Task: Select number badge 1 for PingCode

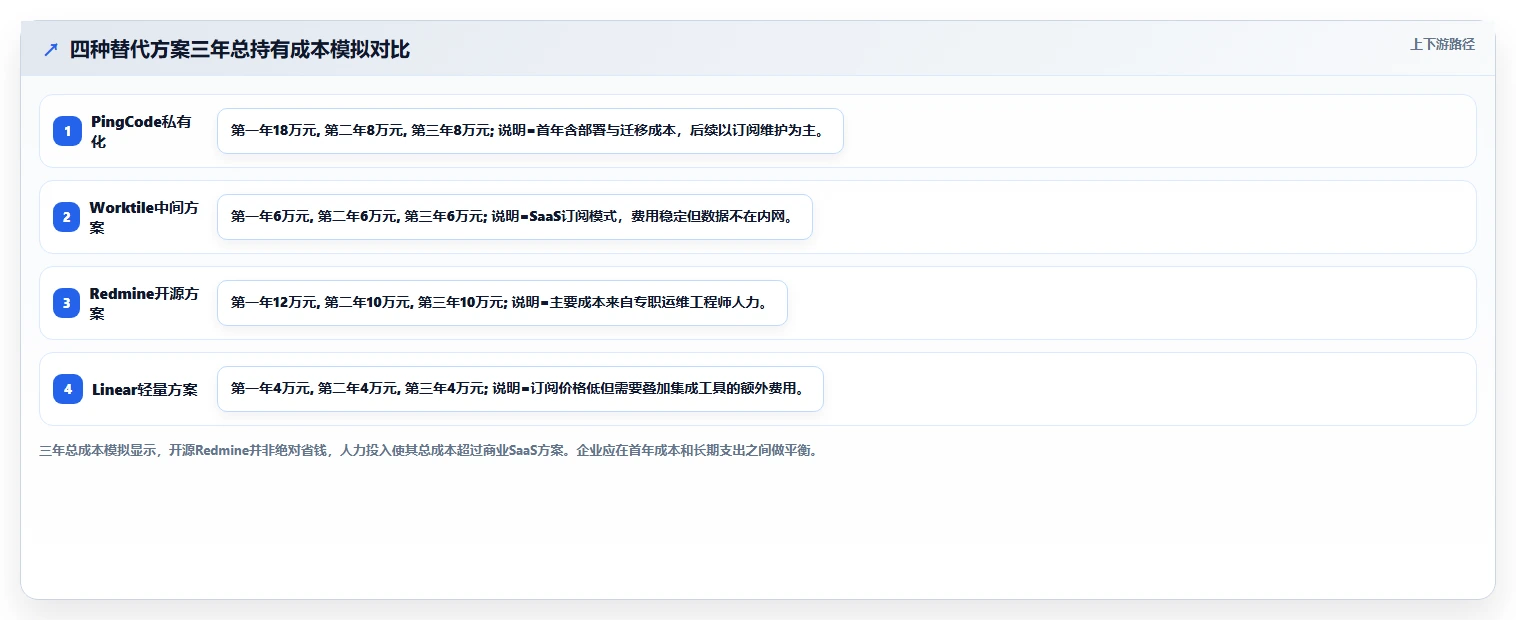Action: (67, 131)
